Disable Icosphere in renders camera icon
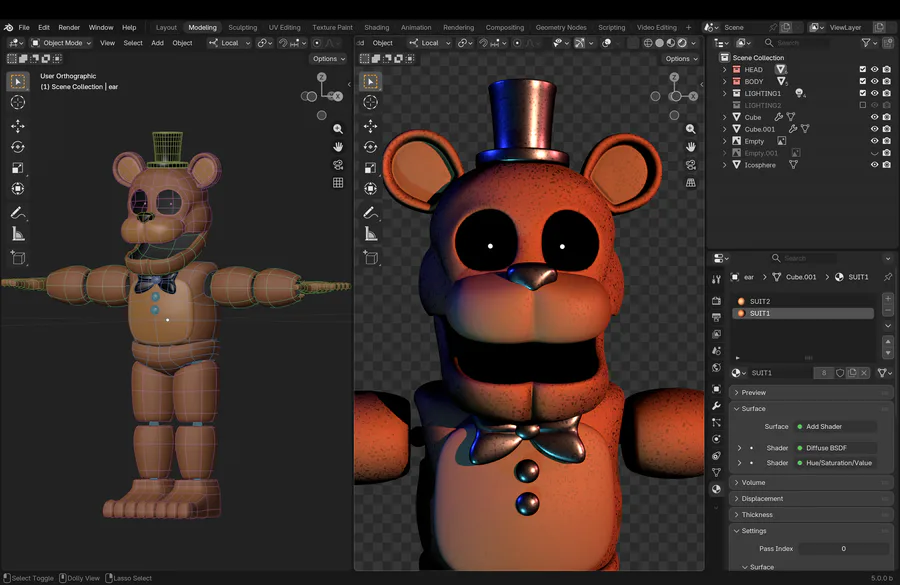This screenshot has height=585, width=900. (887, 165)
